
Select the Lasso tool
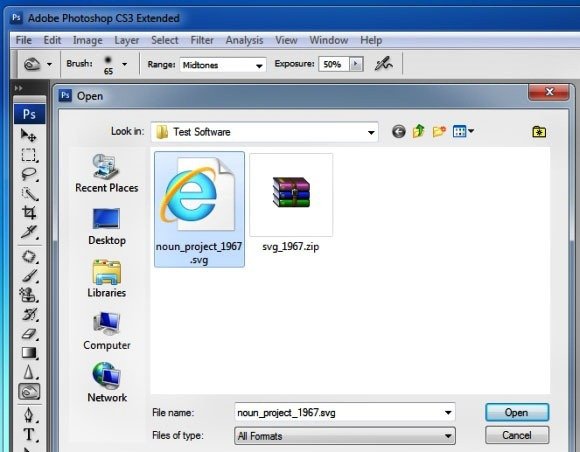[28, 174]
